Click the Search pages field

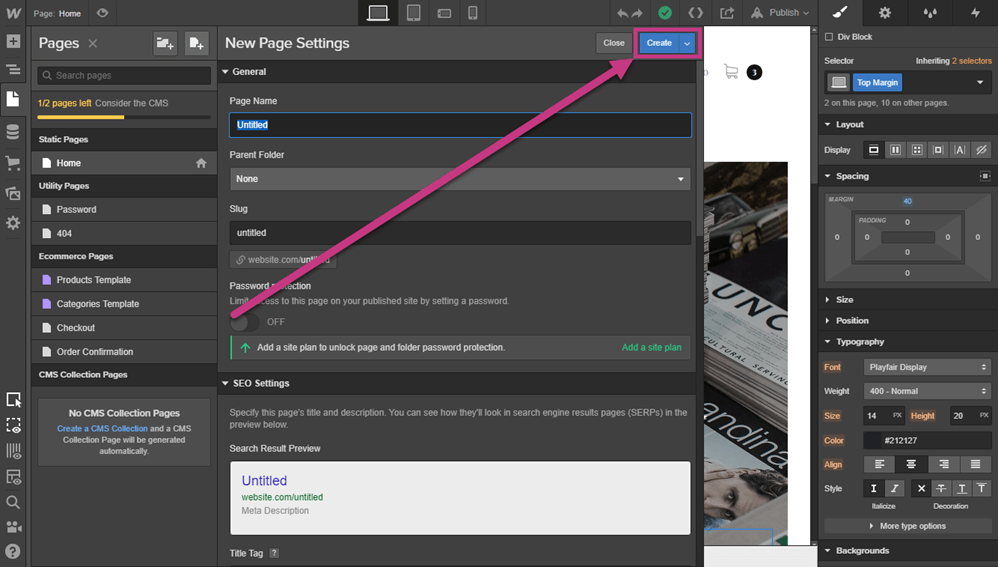coord(124,75)
